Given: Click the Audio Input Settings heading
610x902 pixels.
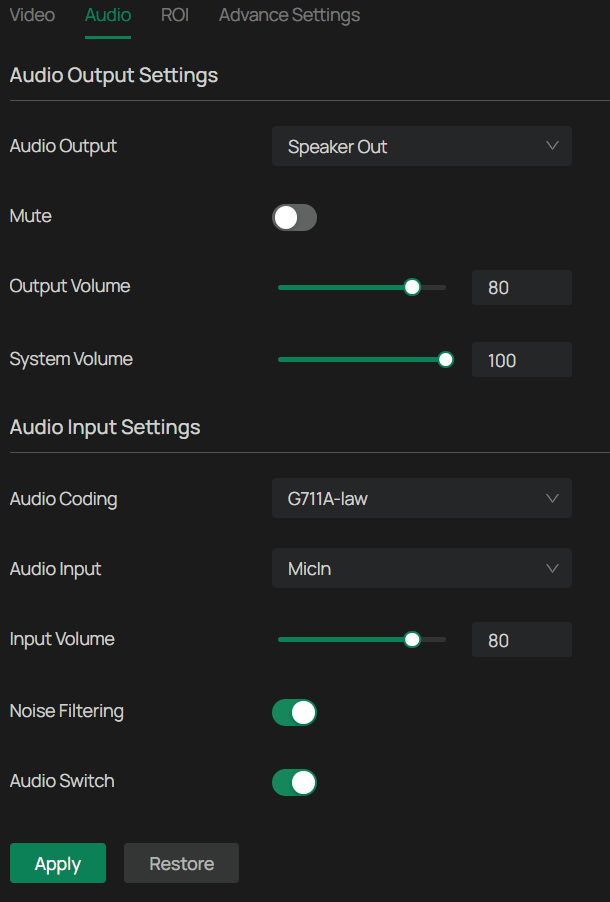Looking at the screenshot, I should click(x=105, y=427).
